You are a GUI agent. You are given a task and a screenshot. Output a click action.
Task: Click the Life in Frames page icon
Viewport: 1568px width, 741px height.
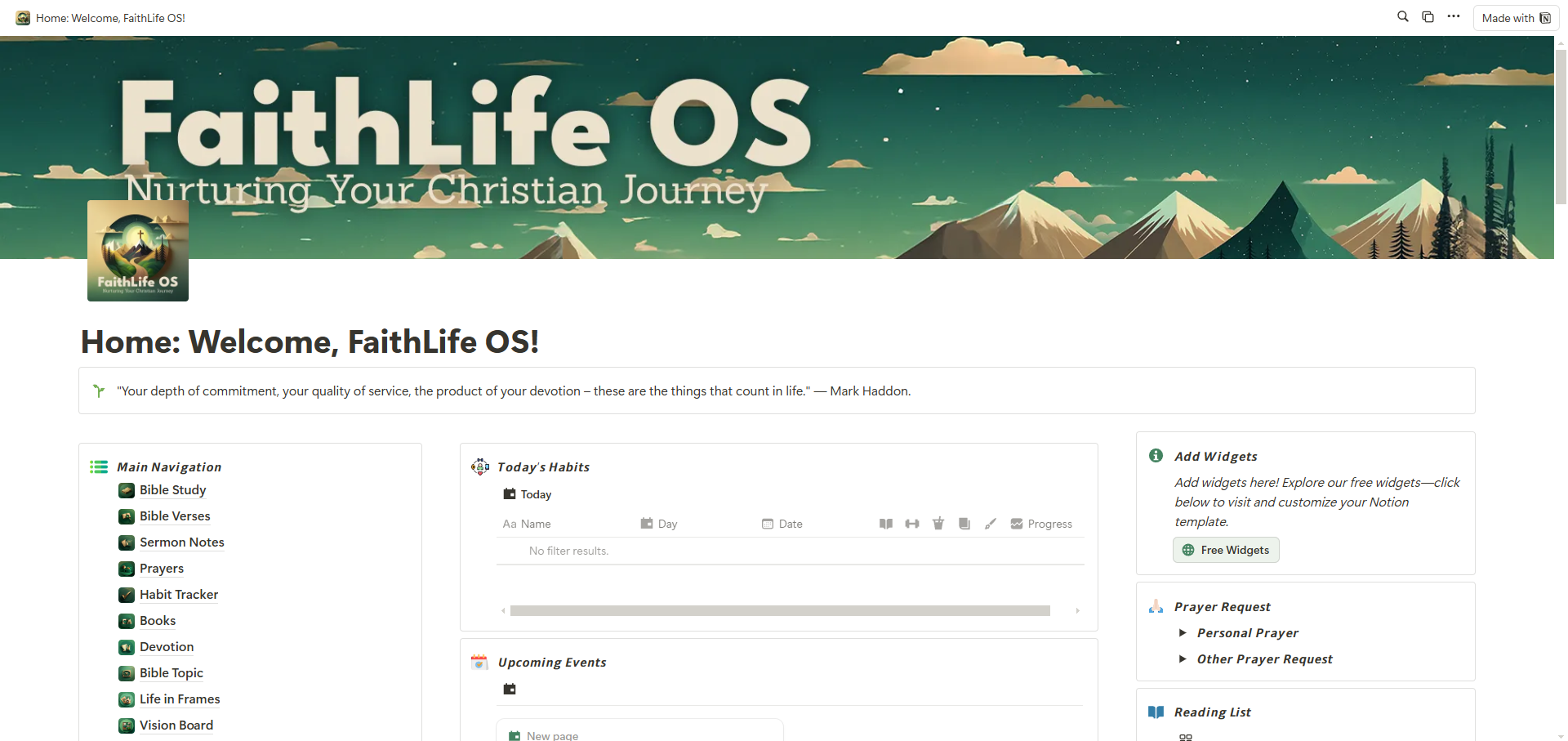[x=127, y=699]
